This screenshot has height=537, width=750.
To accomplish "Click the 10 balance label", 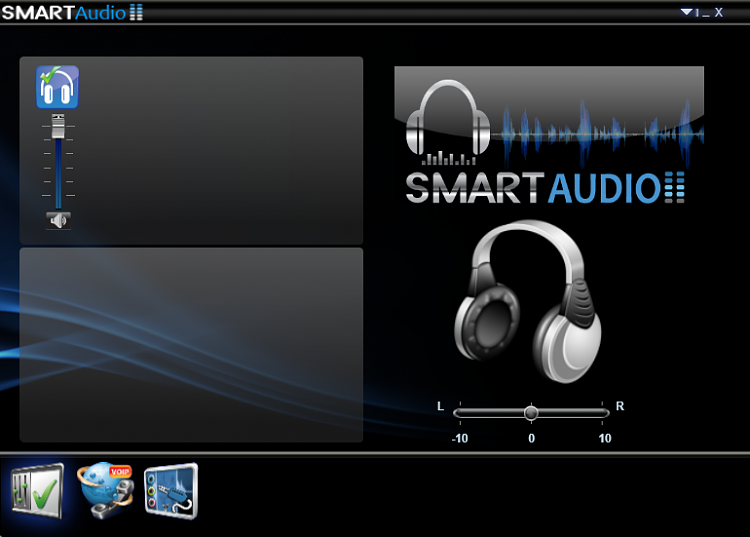I will pyautogui.click(x=605, y=438).
